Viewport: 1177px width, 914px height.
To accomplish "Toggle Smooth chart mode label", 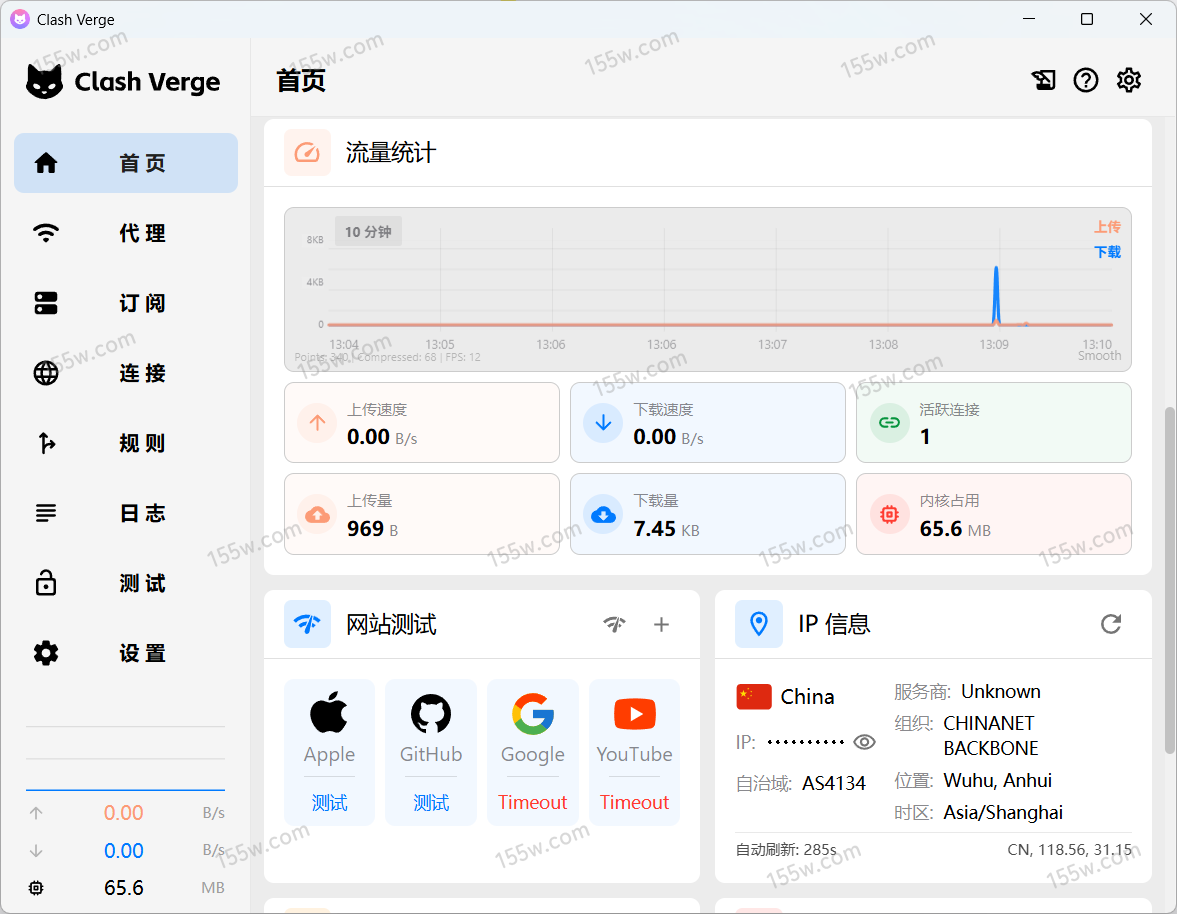I will click(1099, 356).
